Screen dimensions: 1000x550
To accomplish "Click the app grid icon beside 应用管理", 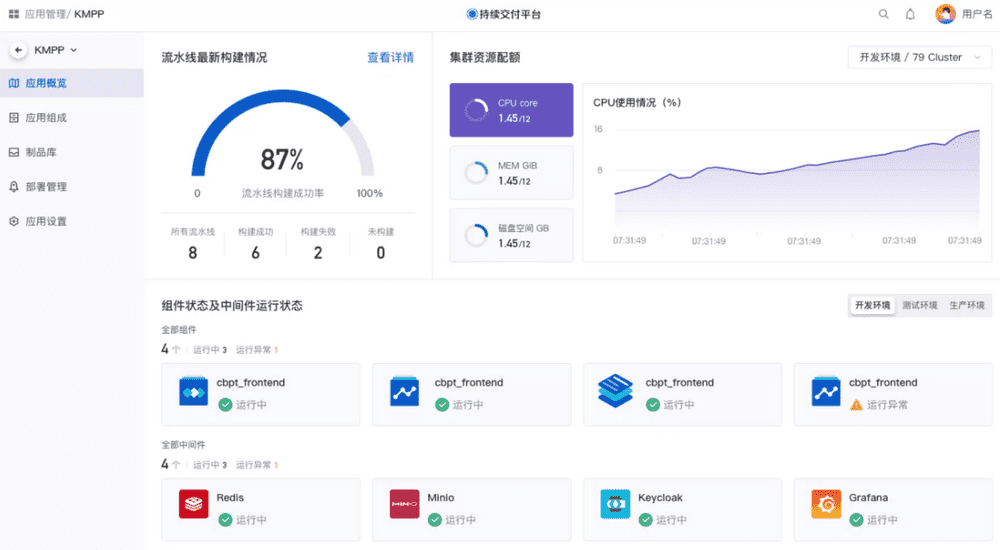I will tap(13, 14).
